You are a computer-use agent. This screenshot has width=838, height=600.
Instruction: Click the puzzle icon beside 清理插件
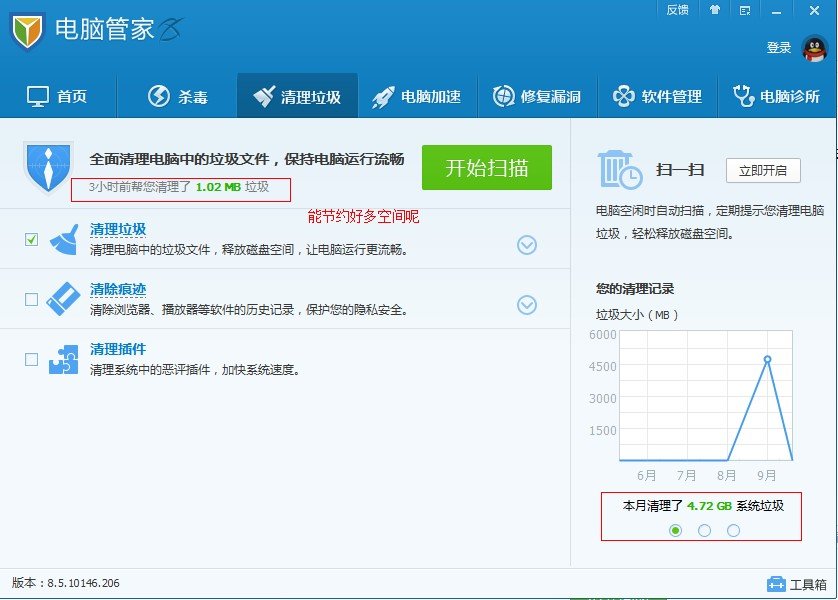click(x=62, y=358)
